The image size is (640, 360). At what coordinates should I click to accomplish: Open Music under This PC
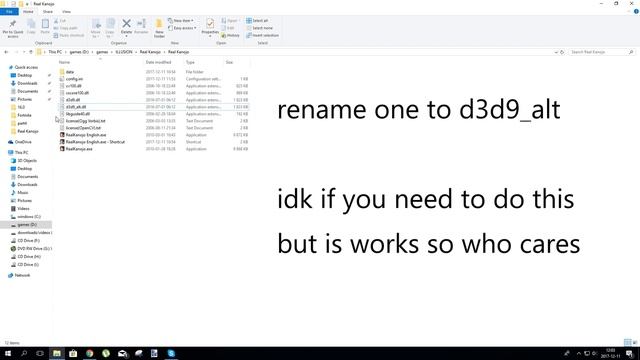(x=22, y=193)
